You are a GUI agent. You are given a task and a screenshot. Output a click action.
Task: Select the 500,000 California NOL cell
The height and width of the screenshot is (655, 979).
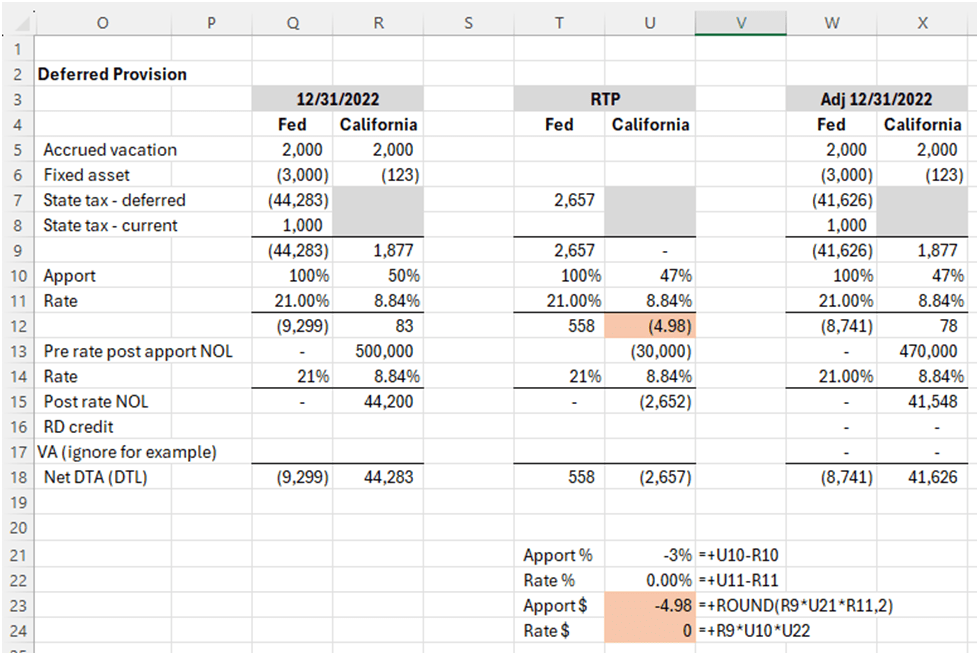pyautogui.click(x=380, y=351)
